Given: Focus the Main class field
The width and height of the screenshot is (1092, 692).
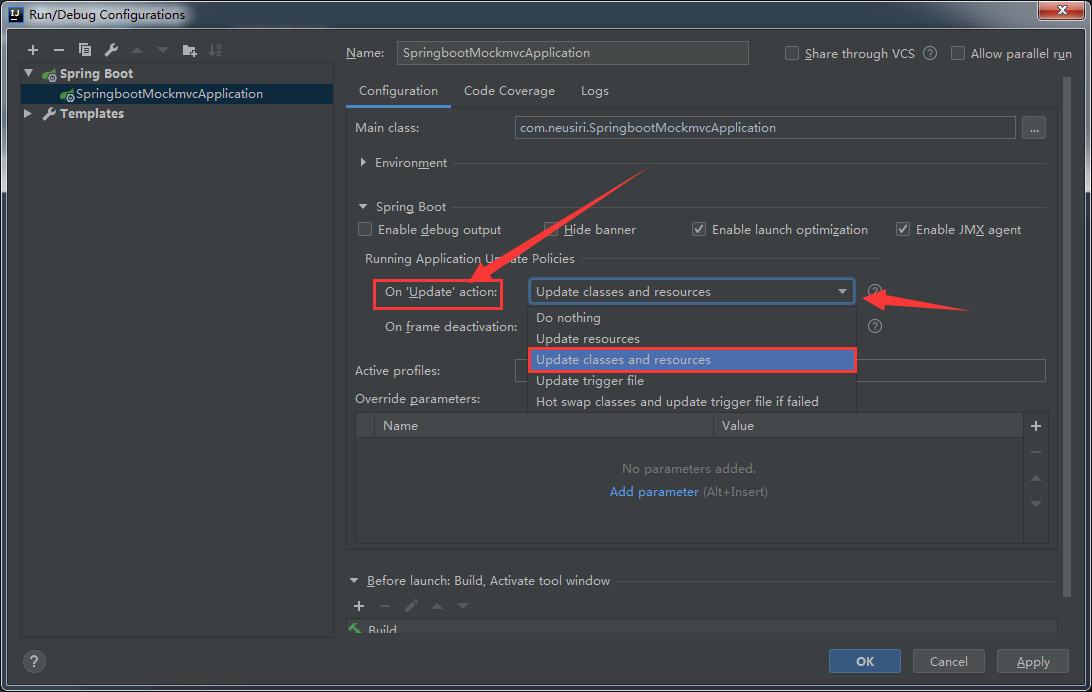Looking at the screenshot, I should (765, 128).
